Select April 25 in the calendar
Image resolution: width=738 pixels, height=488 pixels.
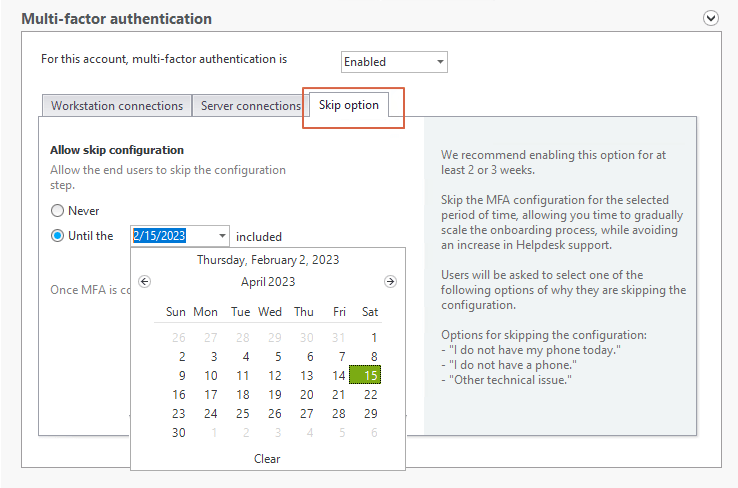point(242,414)
